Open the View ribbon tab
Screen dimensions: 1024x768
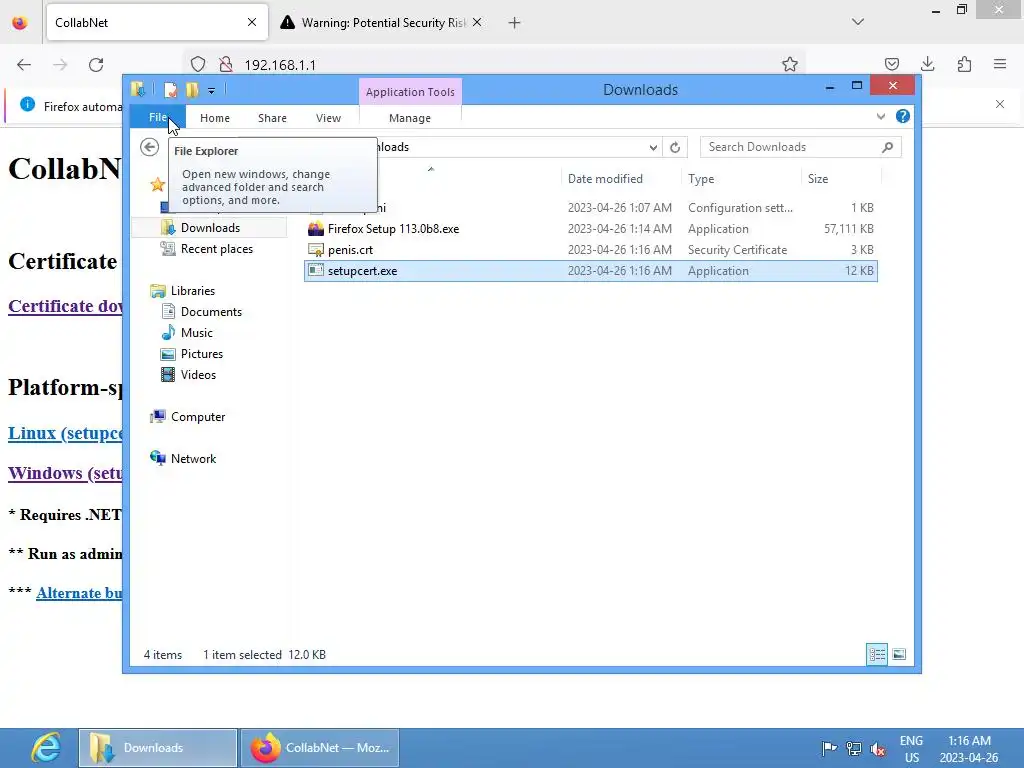pyautogui.click(x=328, y=118)
